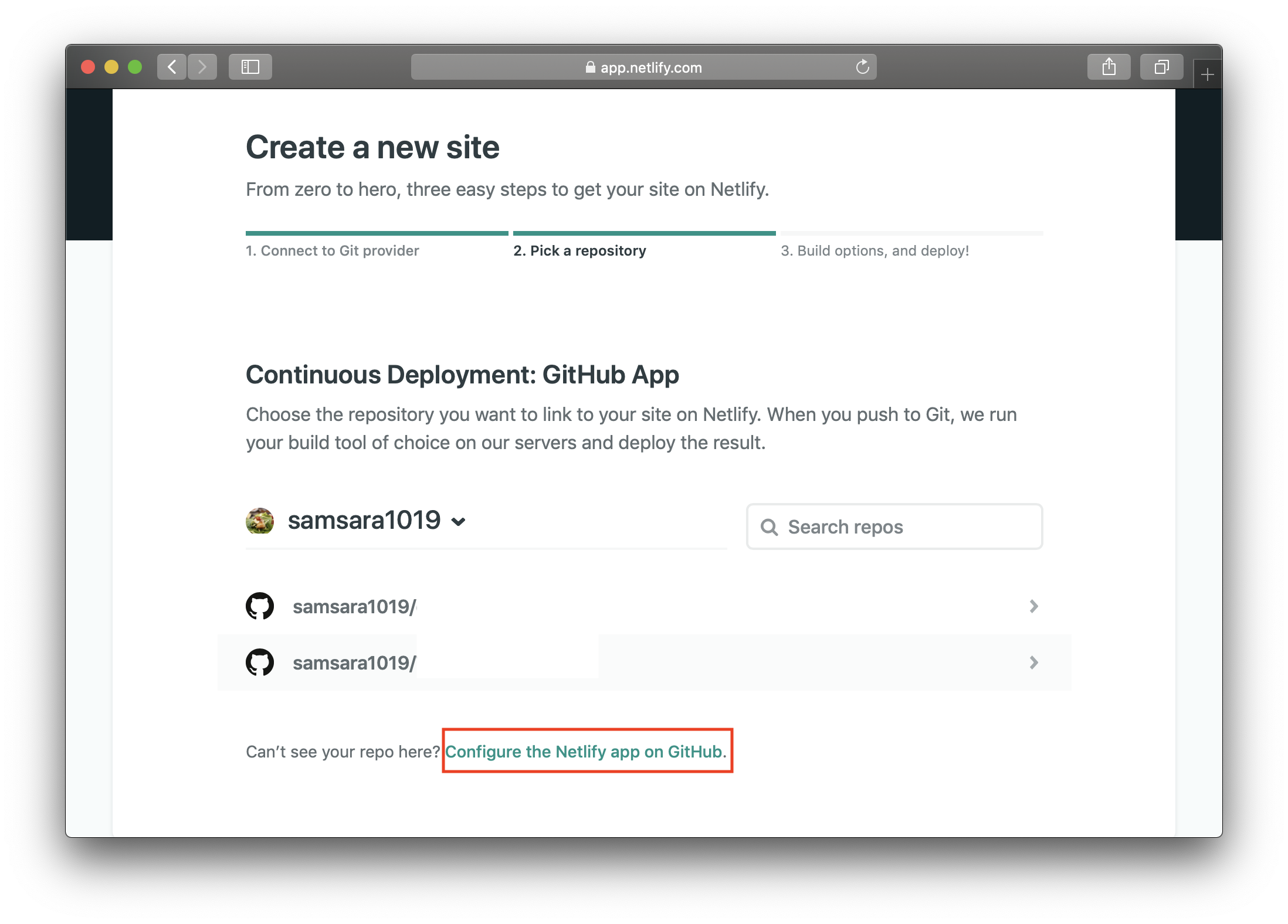This screenshot has height=924, width=1288.
Task: Open the Safari share icon
Action: 1109,67
